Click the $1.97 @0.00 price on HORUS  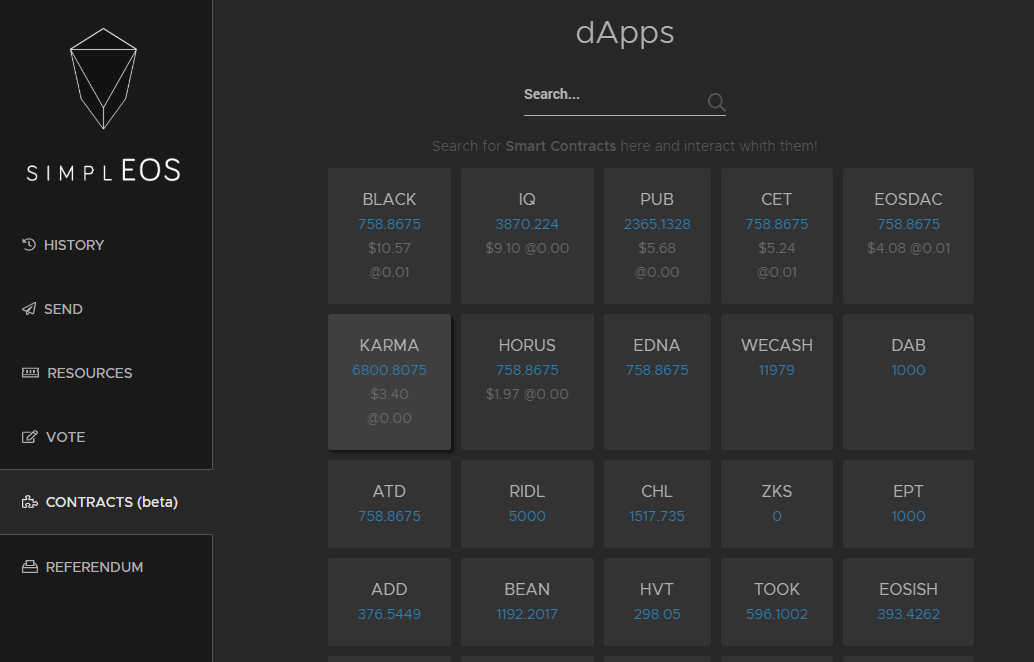[527, 394]
